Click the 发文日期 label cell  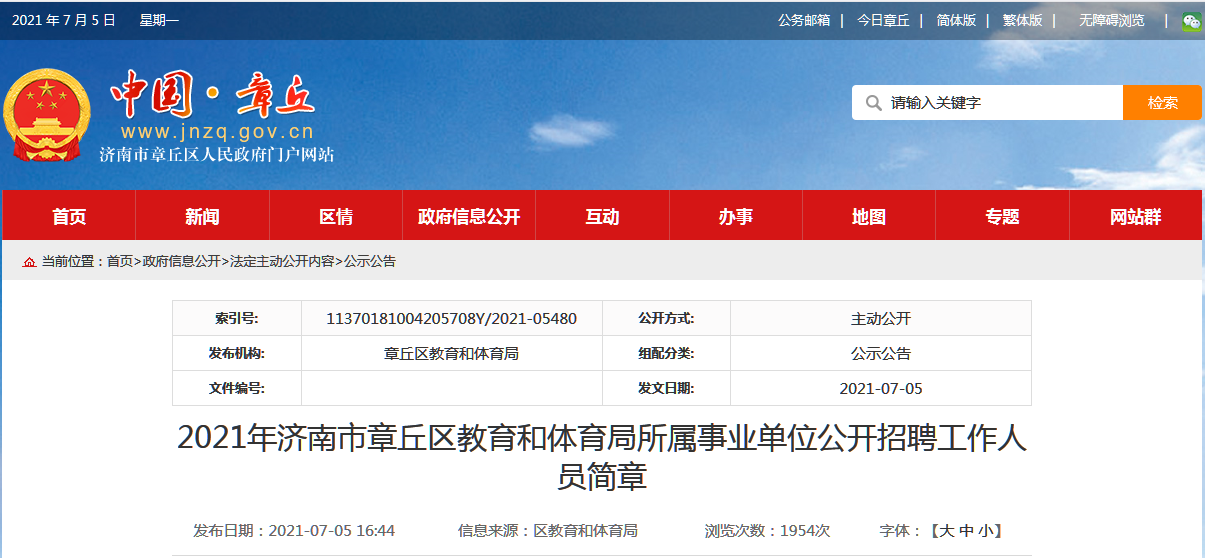point(666,388)
